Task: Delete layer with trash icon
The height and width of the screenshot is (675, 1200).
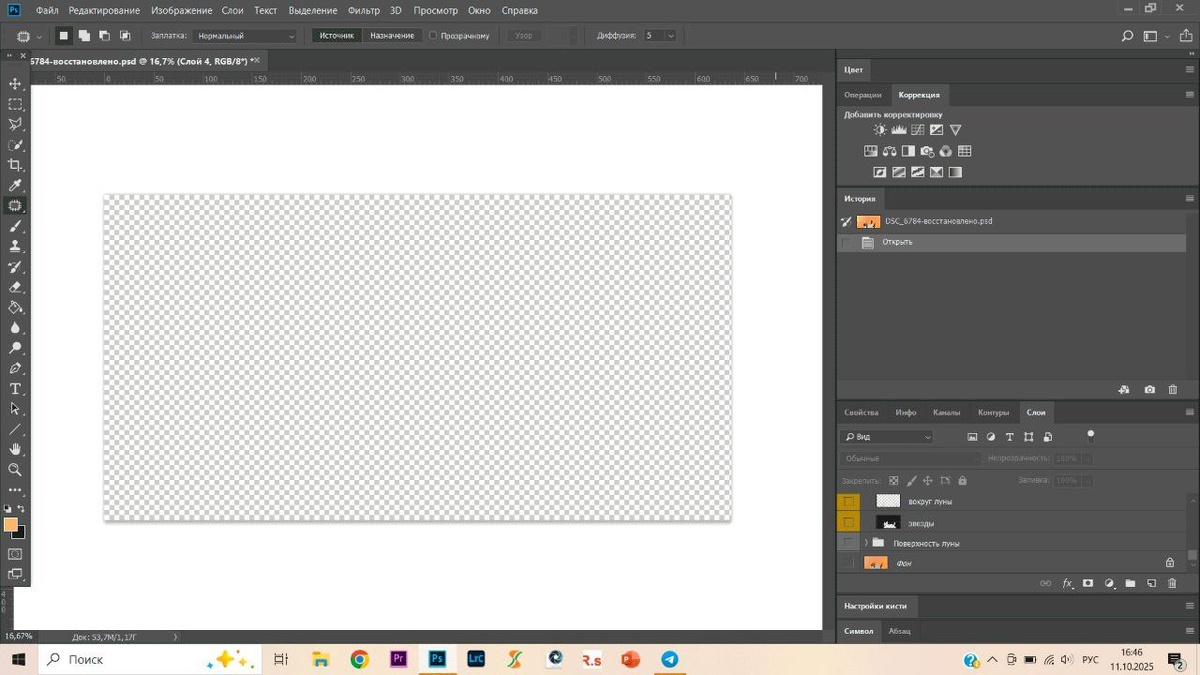Action: (x=1172, y=583)
